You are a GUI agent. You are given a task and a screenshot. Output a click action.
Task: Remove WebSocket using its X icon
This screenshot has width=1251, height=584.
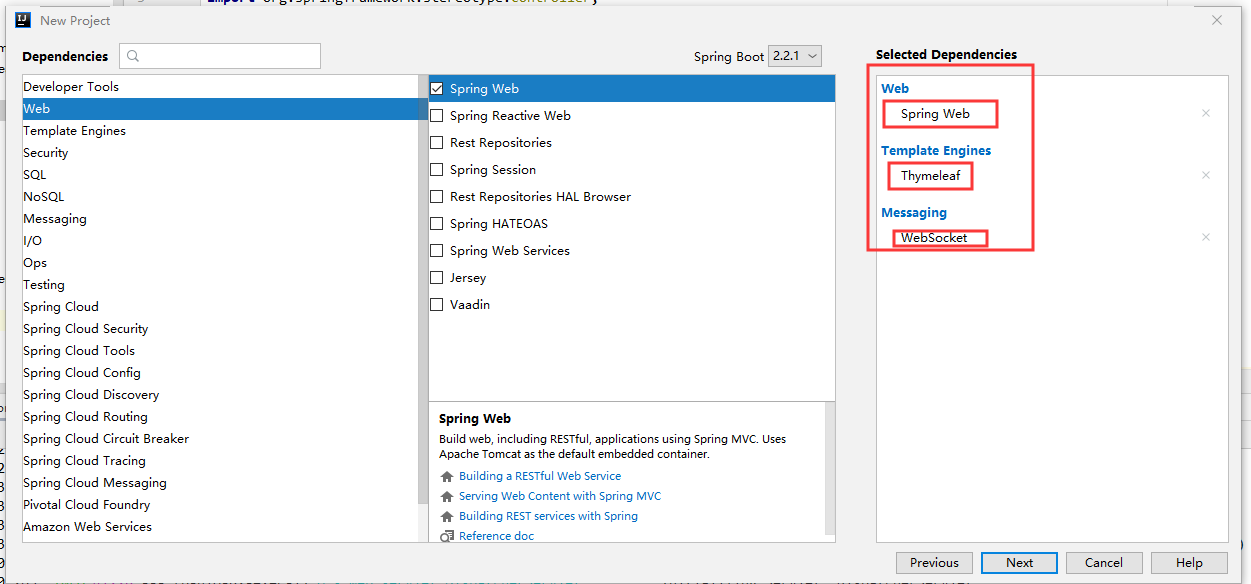coord(1205,237)
